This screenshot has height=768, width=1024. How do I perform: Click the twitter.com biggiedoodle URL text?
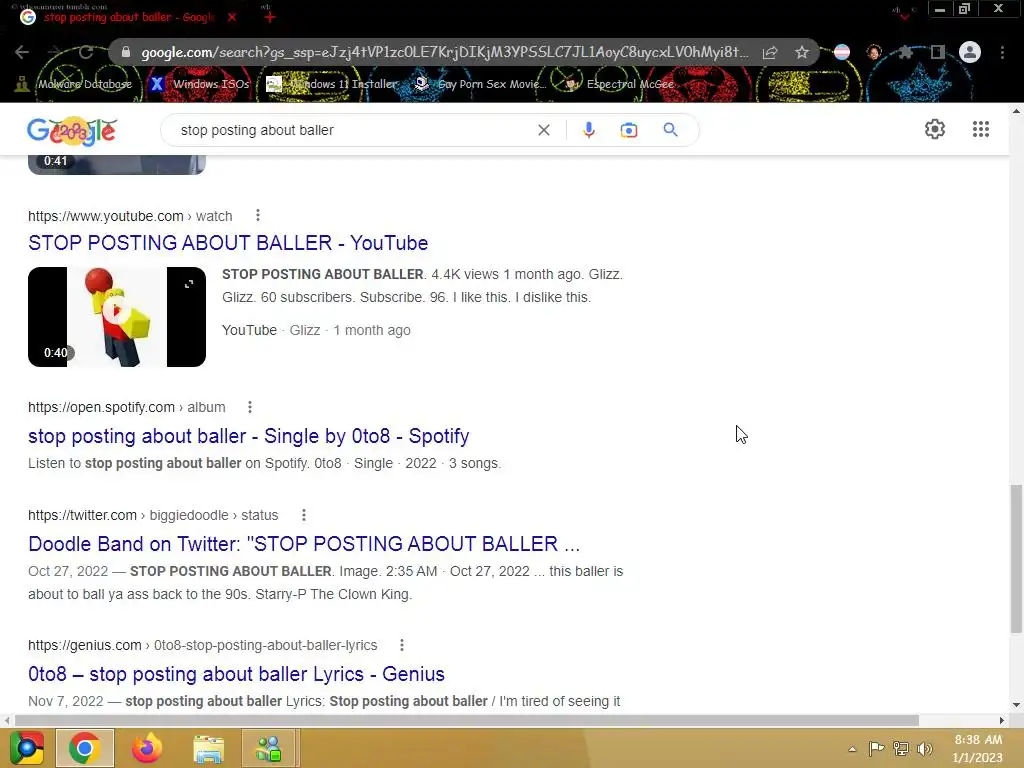[153, 515]
